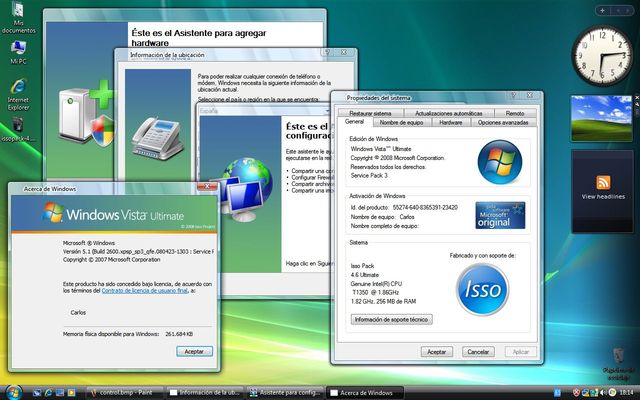640x400 pixels.
Task: Click the Microsoft original software badge
Action: coord(500,215)
